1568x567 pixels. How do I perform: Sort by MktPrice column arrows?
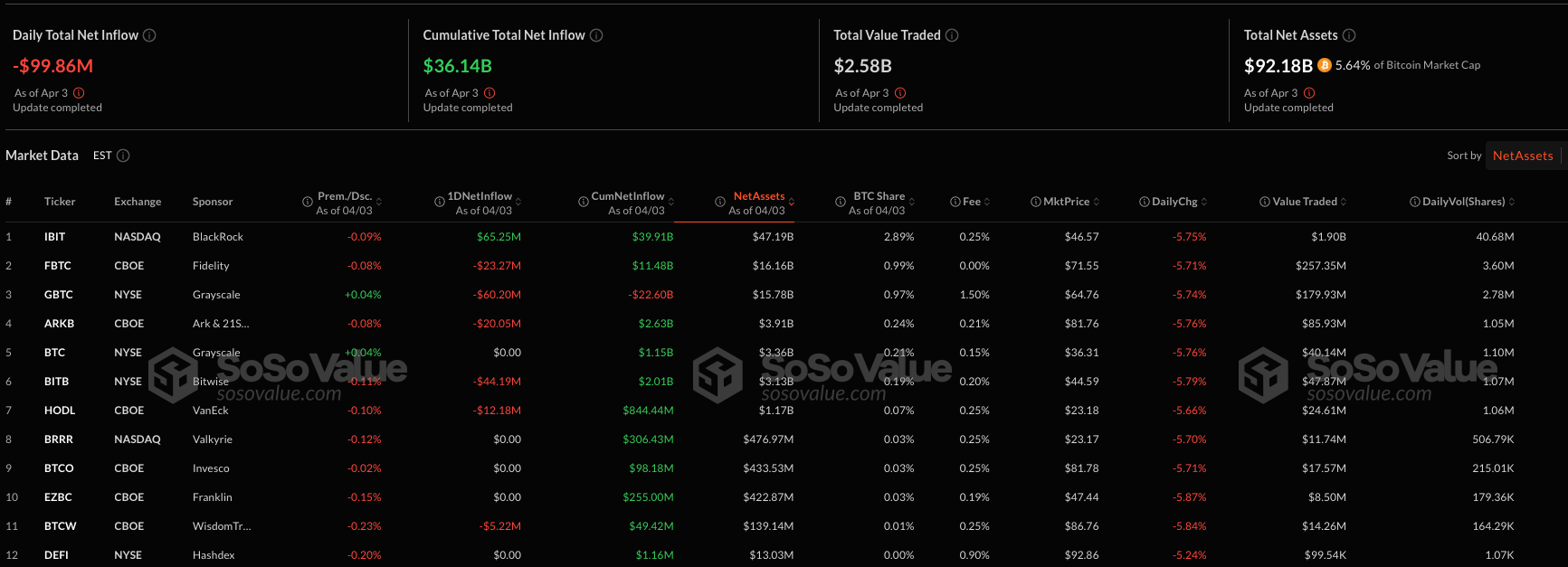pyautogui.click(x=1097, y=202)
